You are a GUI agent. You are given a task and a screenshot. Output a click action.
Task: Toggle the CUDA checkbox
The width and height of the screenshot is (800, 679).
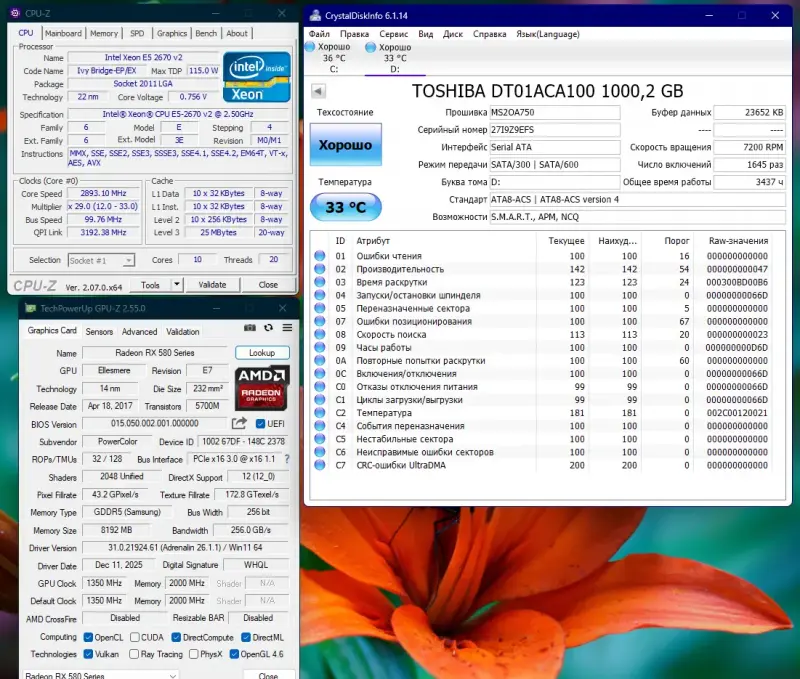pos(134,637)
